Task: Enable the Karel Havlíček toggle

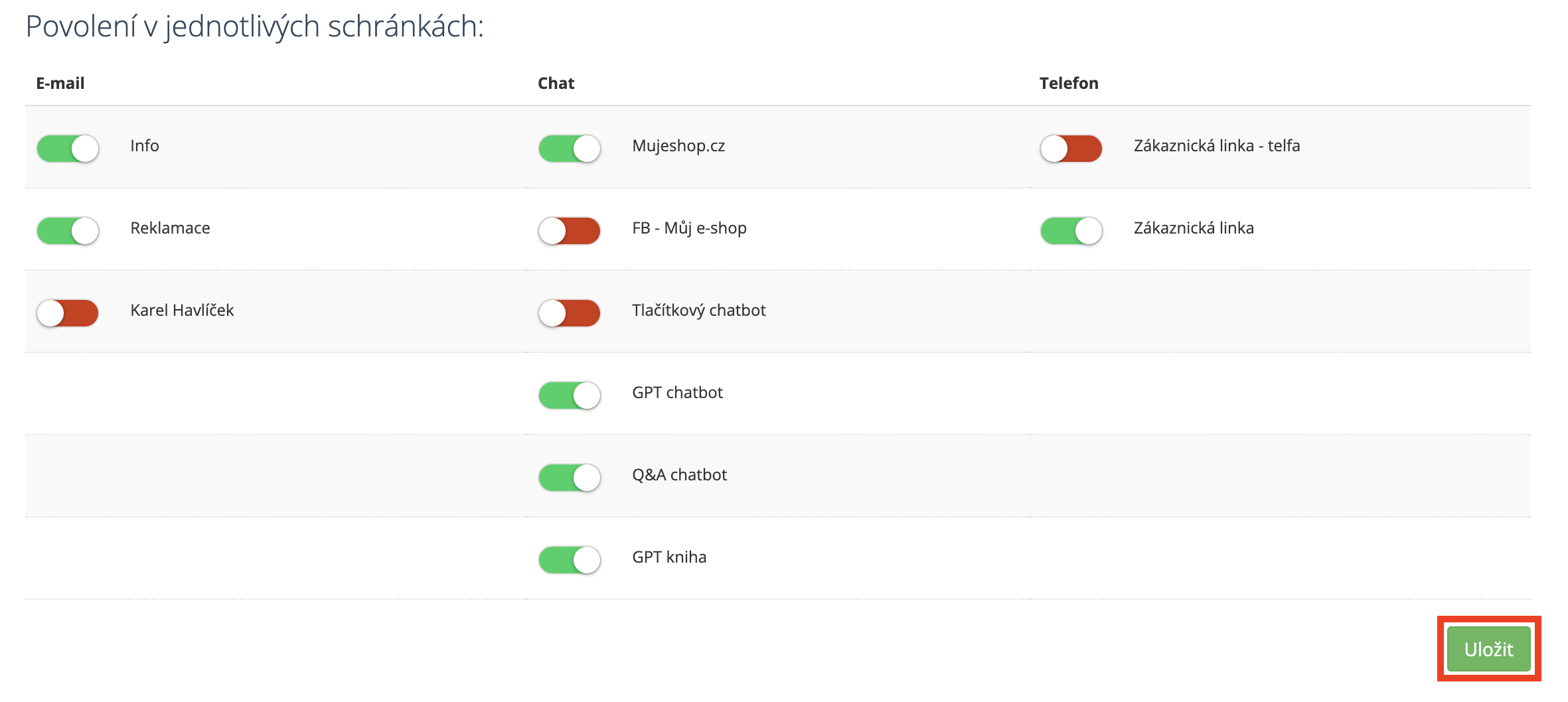Action: 68,313
